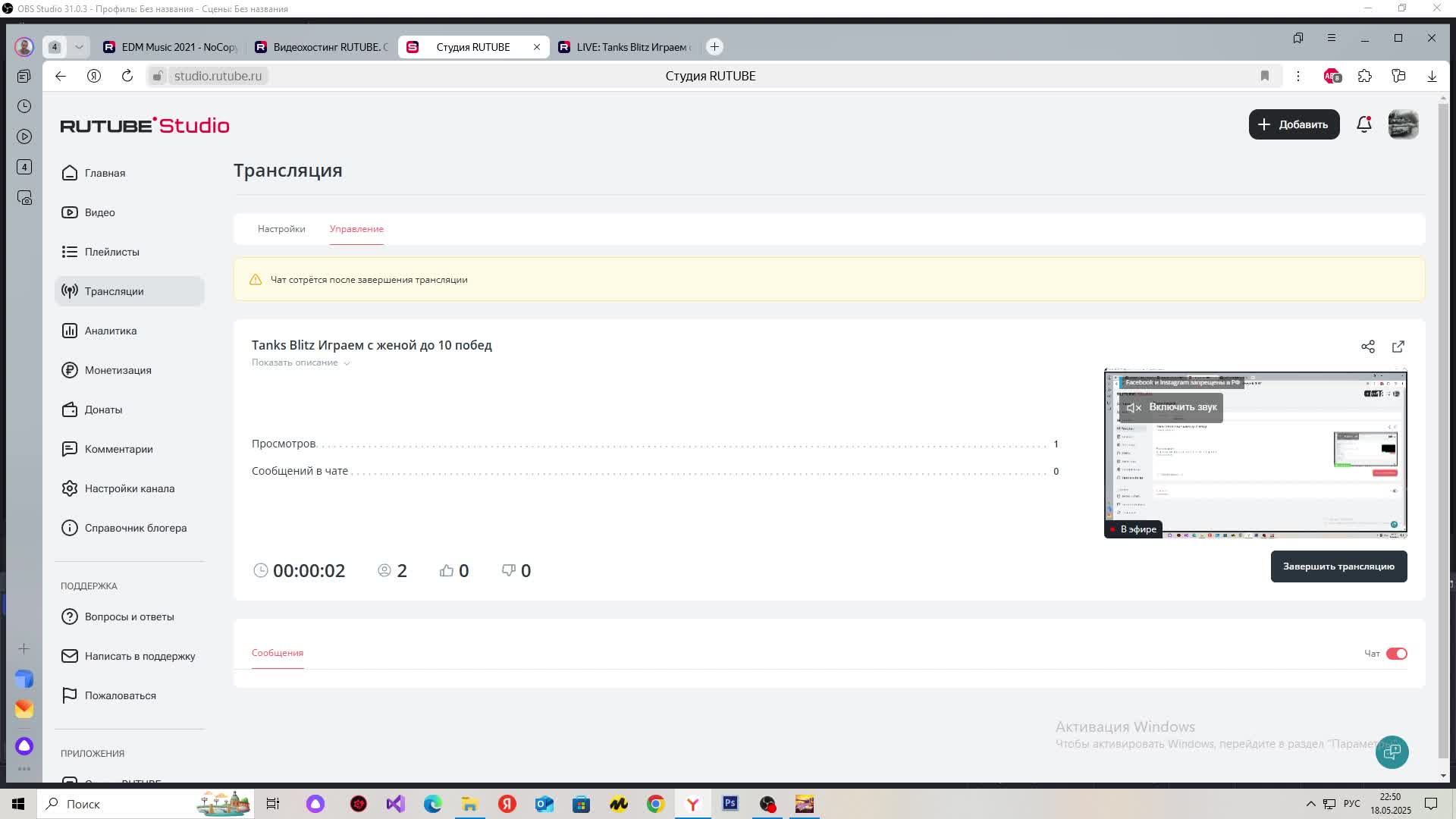This screenshot has width=1456, height=819.
Task: Open a new browser tab
Action: click(x=714, y=47)
